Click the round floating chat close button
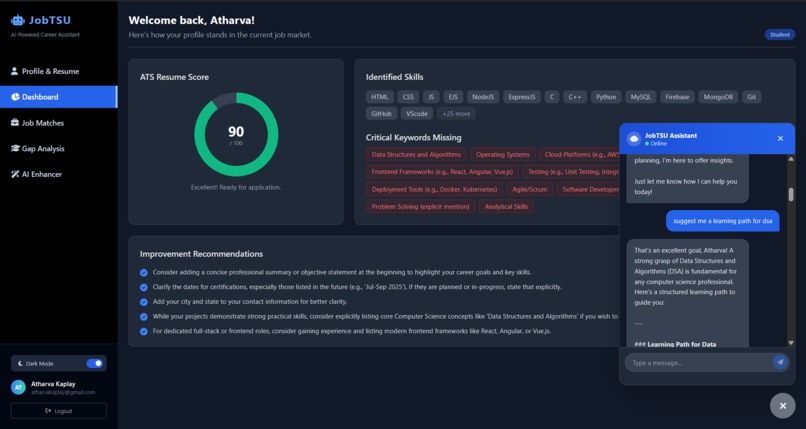This screenshot has height=429, width=806. pyautogui.click(x=782, y=406)
